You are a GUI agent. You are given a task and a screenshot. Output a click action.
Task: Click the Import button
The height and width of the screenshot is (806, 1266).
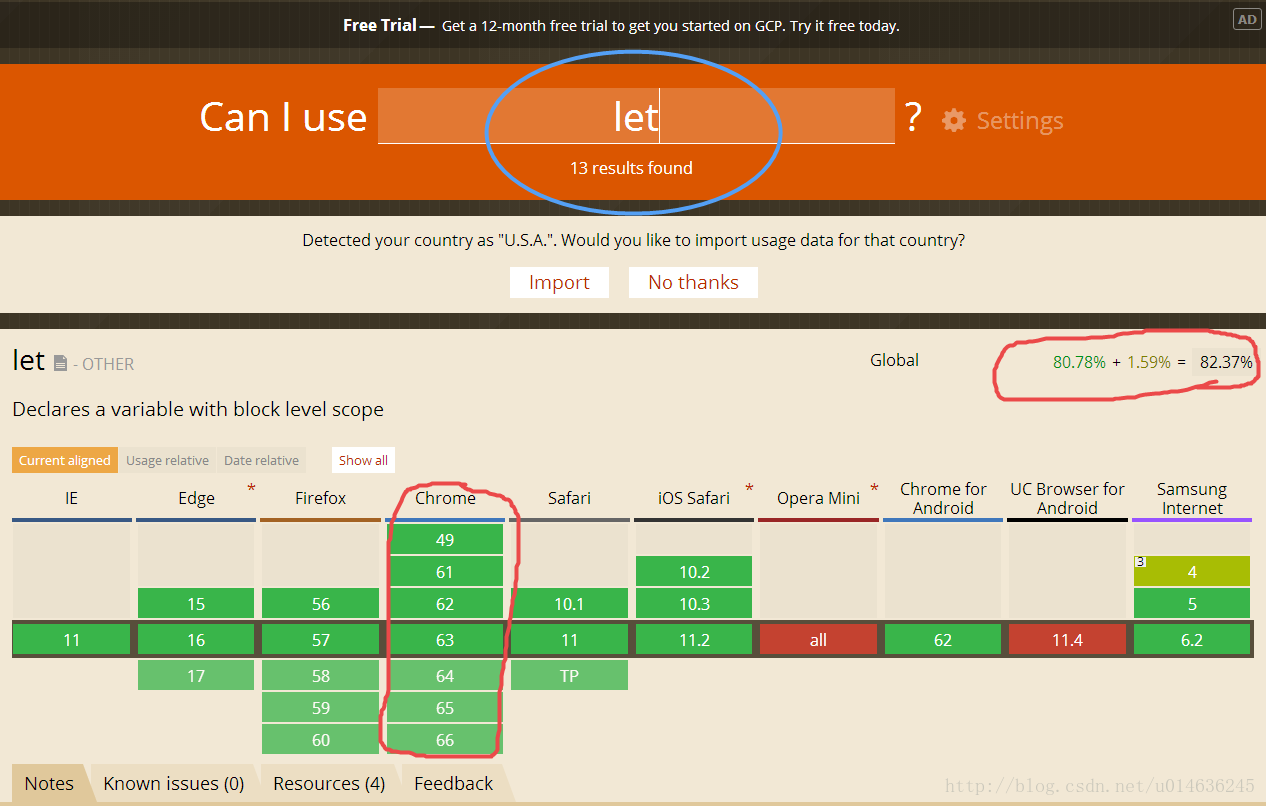coord(559,282)
